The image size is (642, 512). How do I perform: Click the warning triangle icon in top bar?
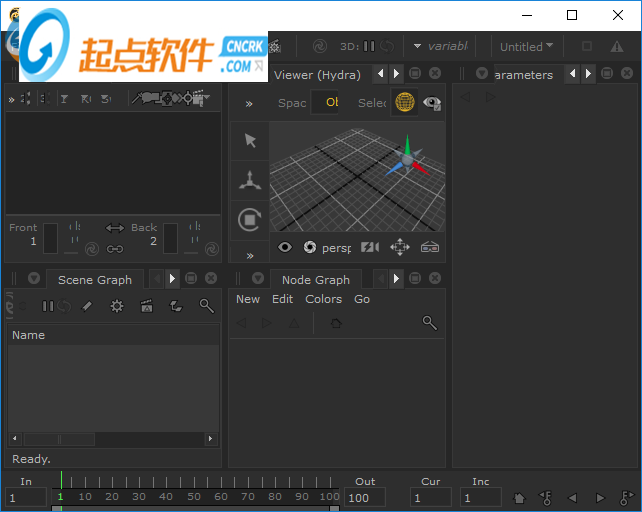(x=617, y=46)
